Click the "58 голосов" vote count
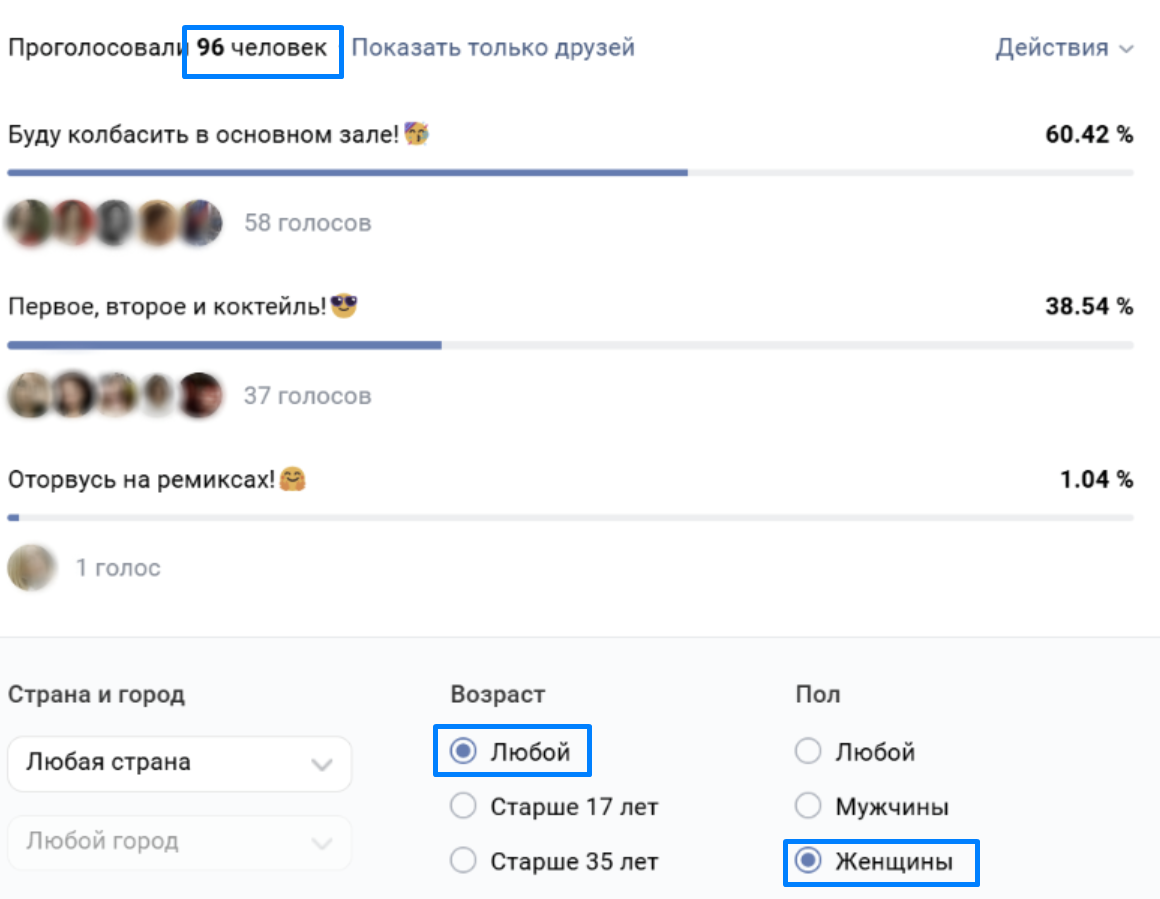This screenshot has width=1160, height=899. [308, 223]
